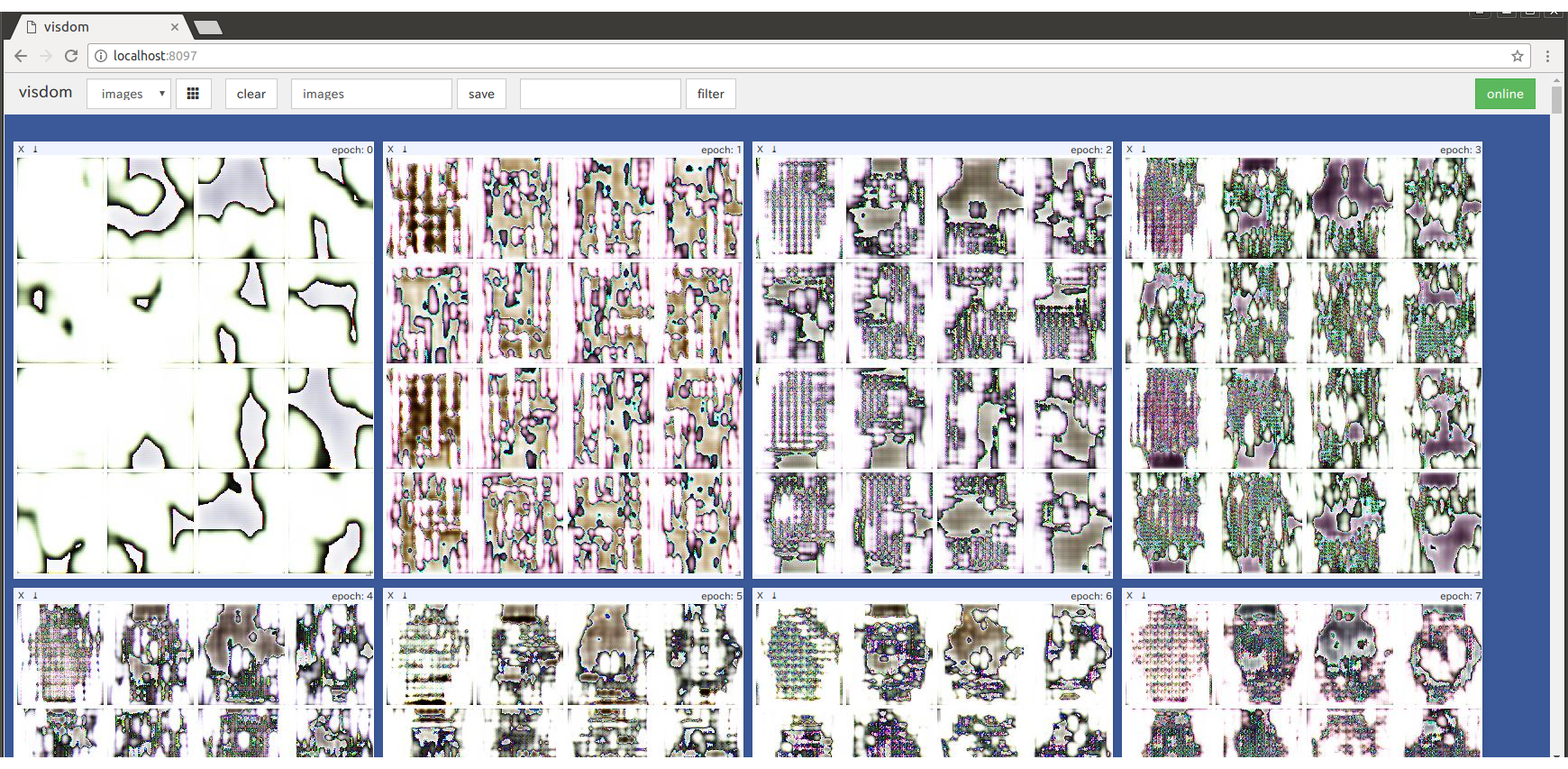
Task: Bookmark this page with the star
Action: [x=1518, y=56]
